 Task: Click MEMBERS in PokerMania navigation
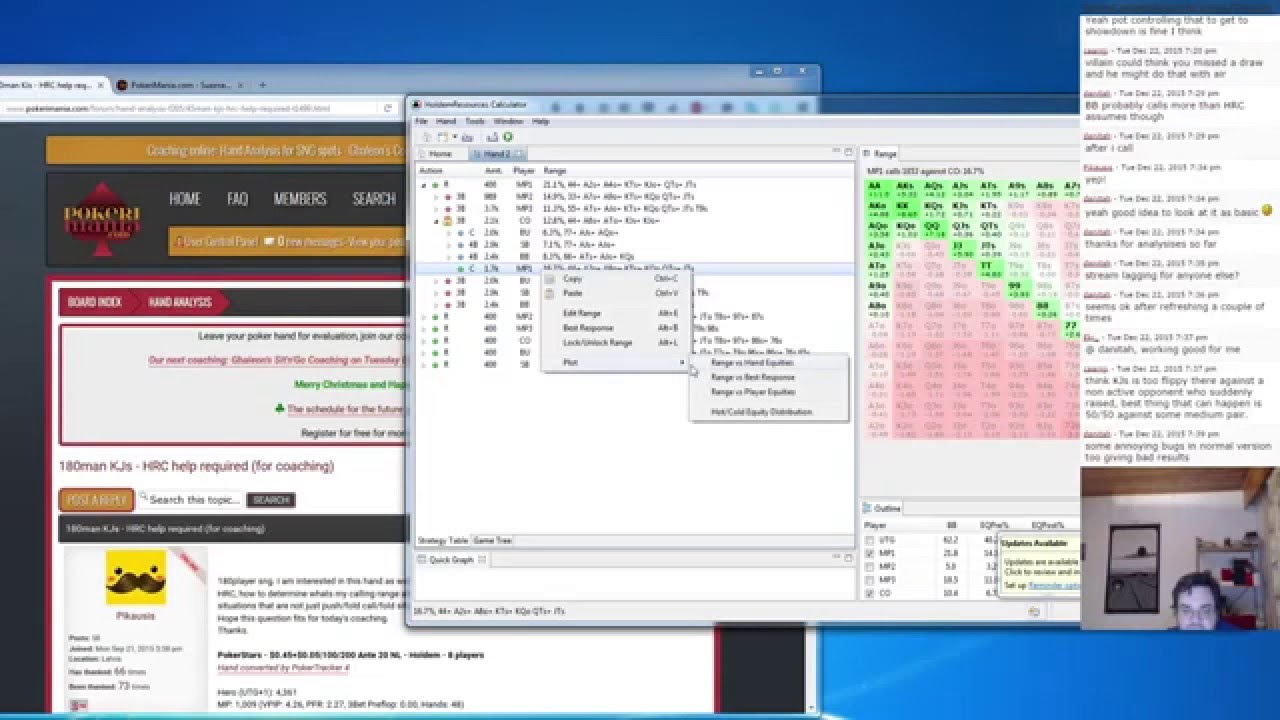[x=300, y=199]
